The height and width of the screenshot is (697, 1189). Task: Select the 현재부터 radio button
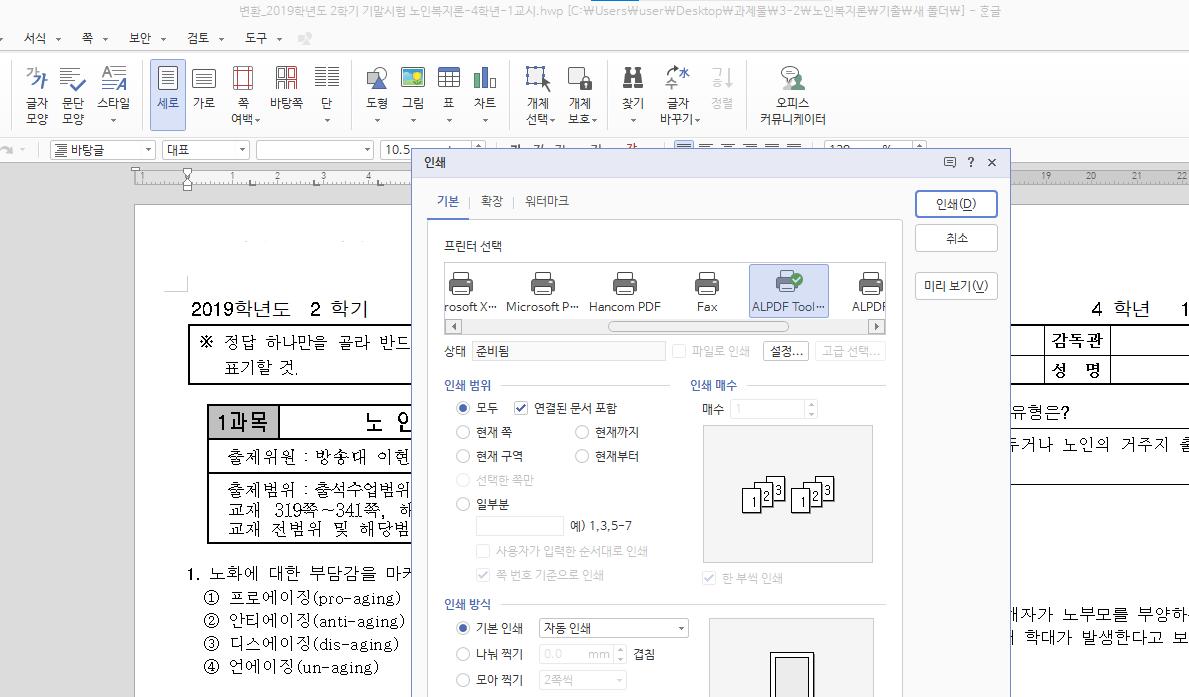(x=582, y=457)
